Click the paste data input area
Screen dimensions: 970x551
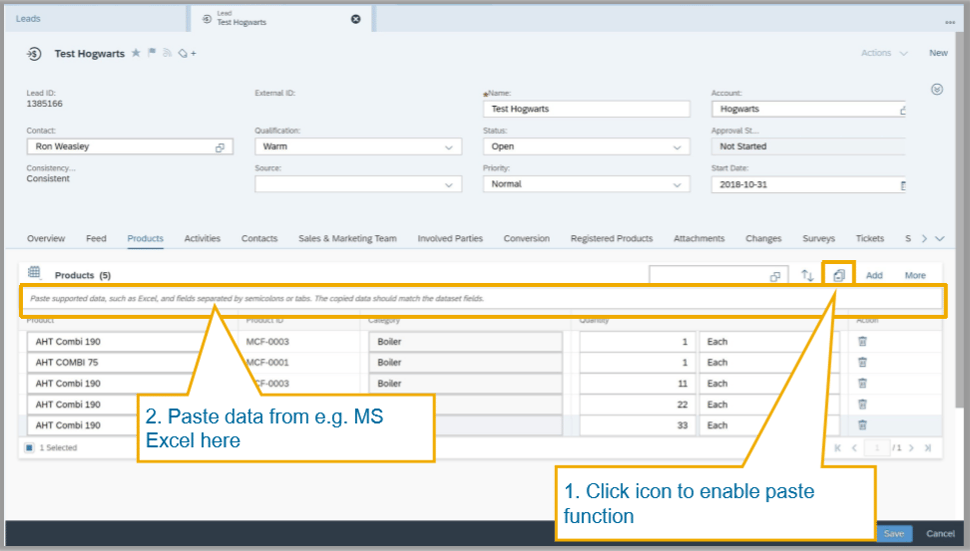pos(483,299)
